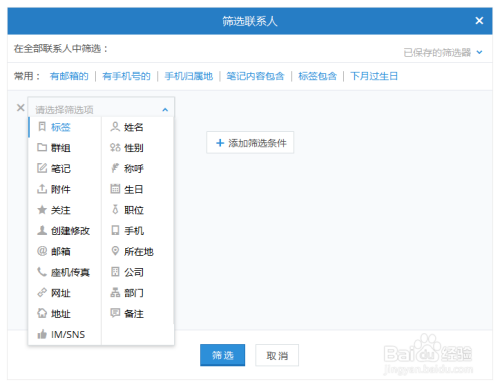The image size is (500, 387).
Task: Click the 群组 folder icon
Action: [42, 147]
